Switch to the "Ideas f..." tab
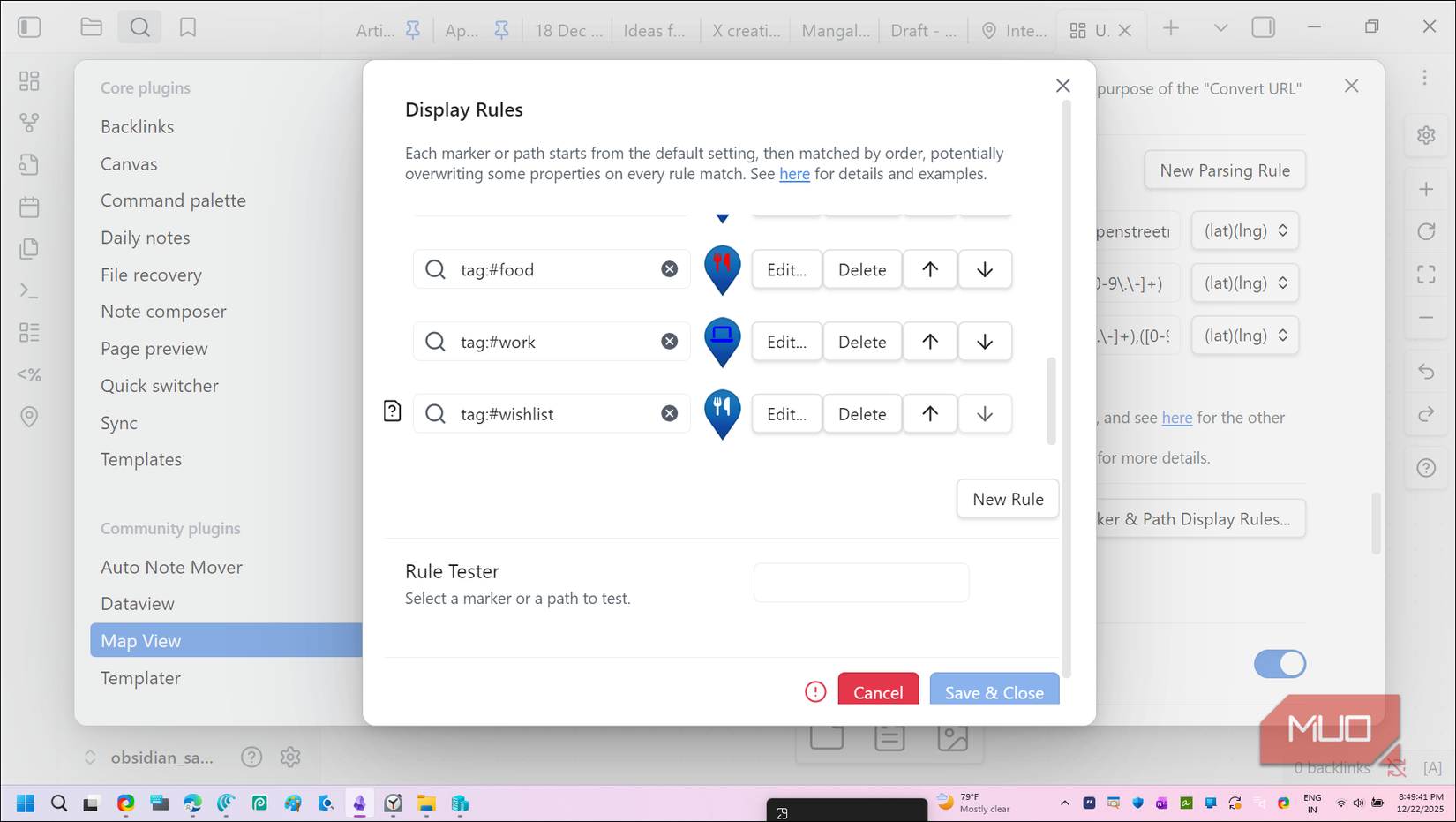Screen dimensions: 1456x822 point(654,31)
